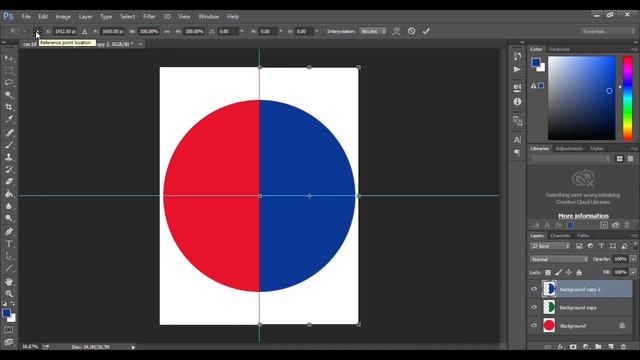Image resolution: width=640 pixels, height=360 pixels.
Task: Open the Layers panel flyout menu
Action: tap(634, 236)
